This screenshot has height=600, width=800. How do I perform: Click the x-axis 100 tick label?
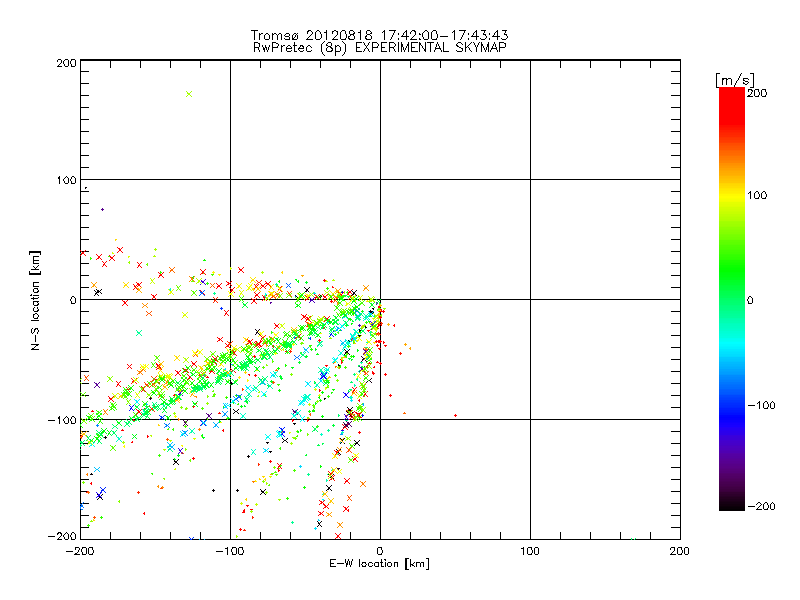pyautogui.click(x=530, y=550)
